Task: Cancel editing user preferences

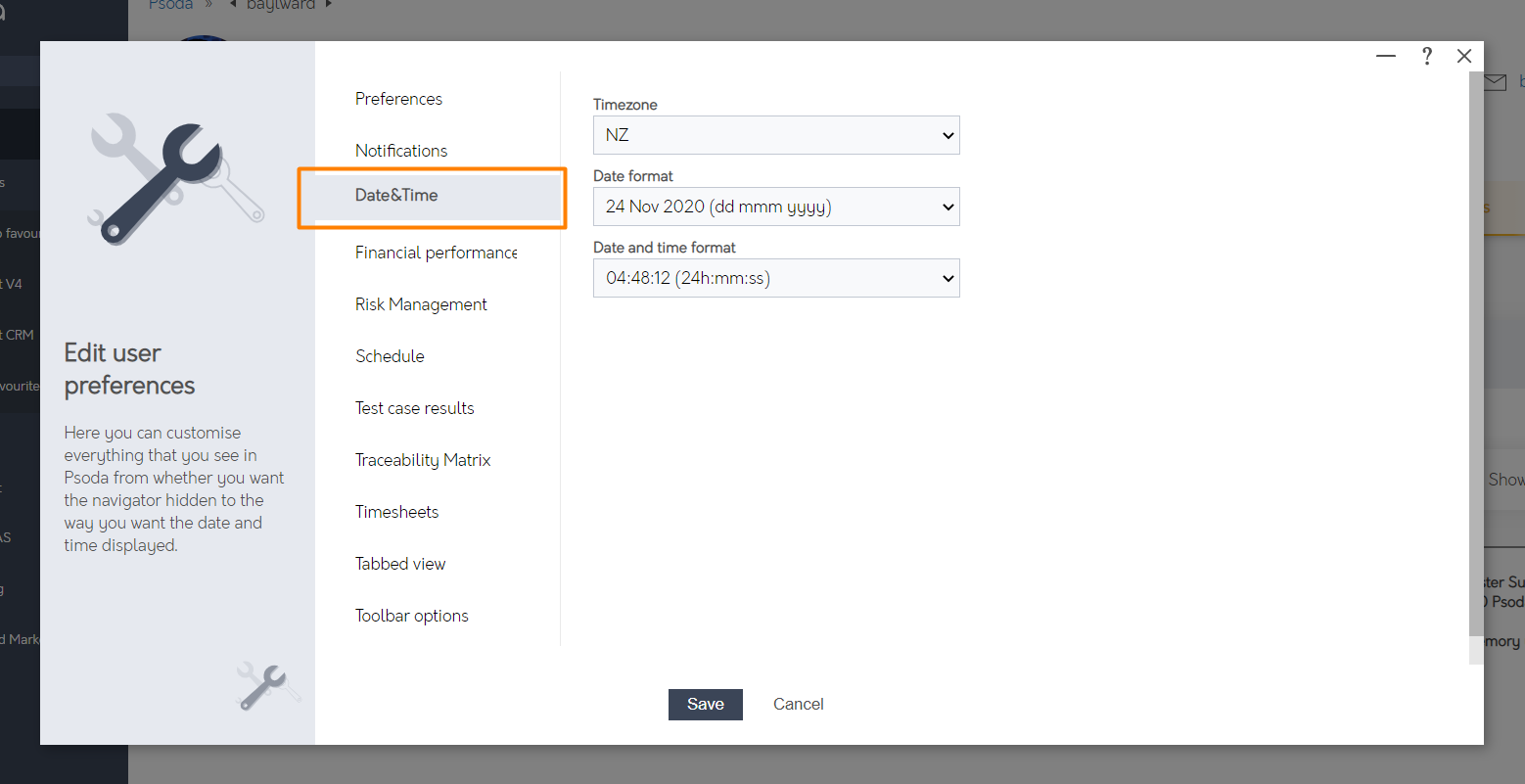Action: tap(798, 704)
